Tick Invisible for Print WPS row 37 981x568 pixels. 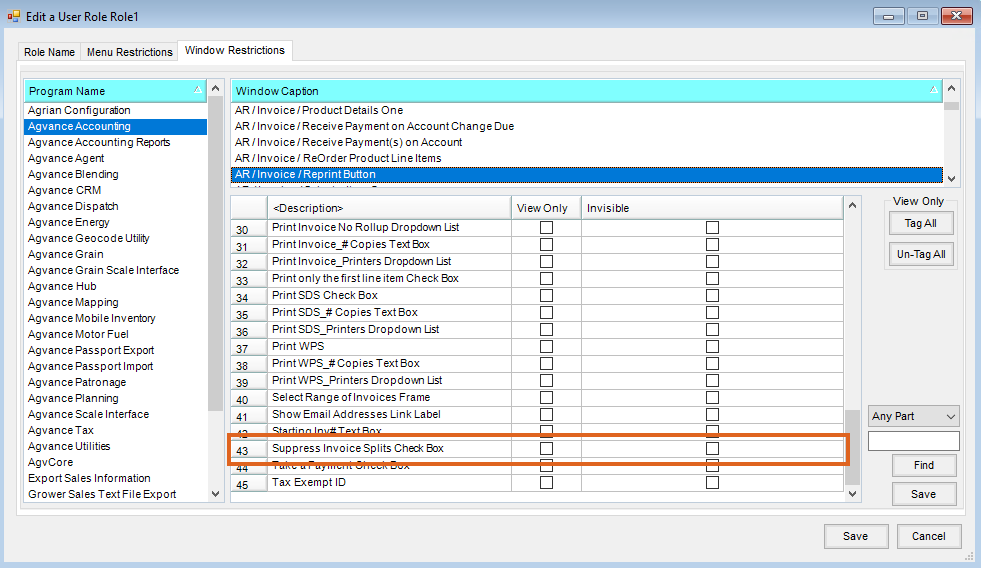click(712, 347)
